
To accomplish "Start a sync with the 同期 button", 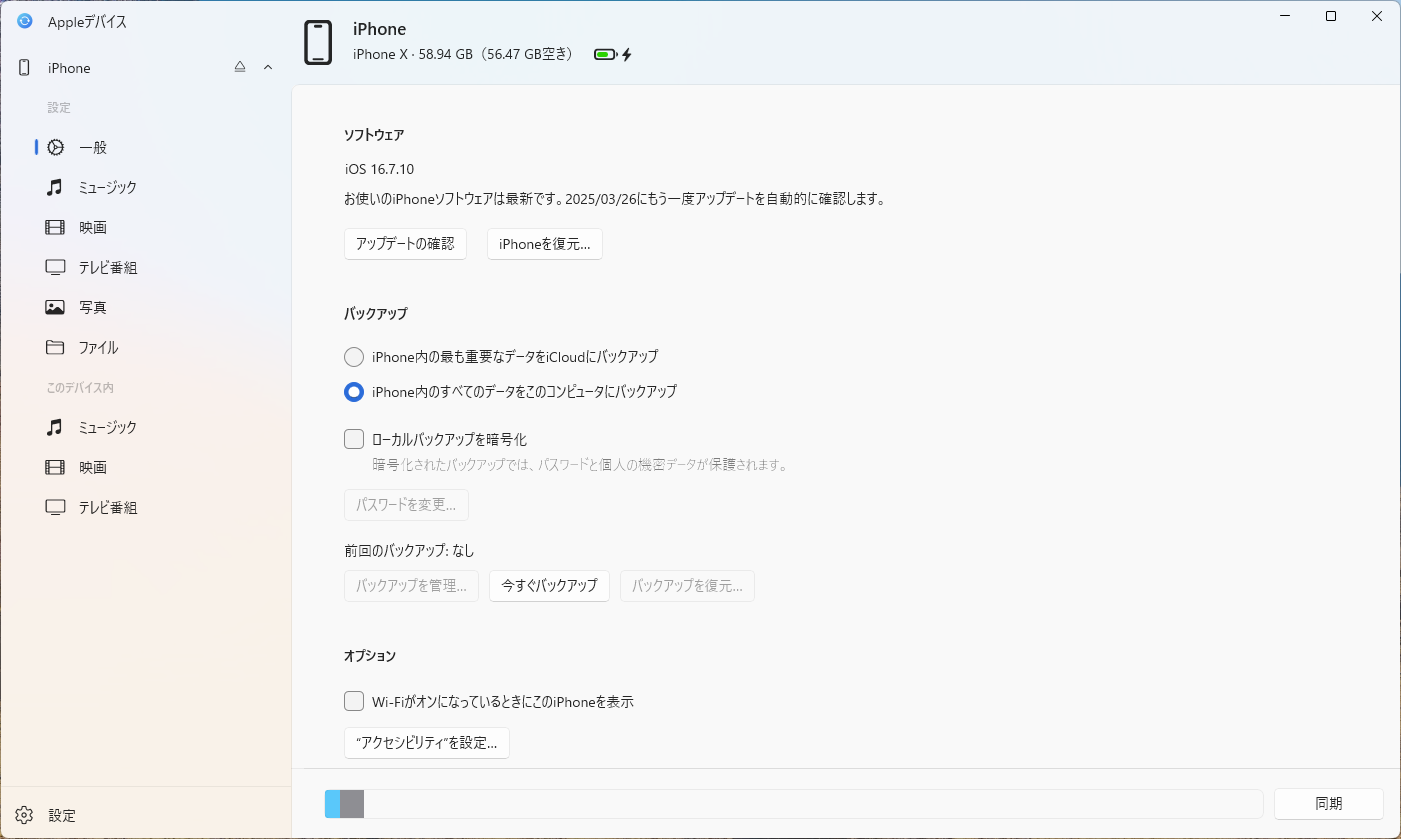I will (x=1330, y=803).
